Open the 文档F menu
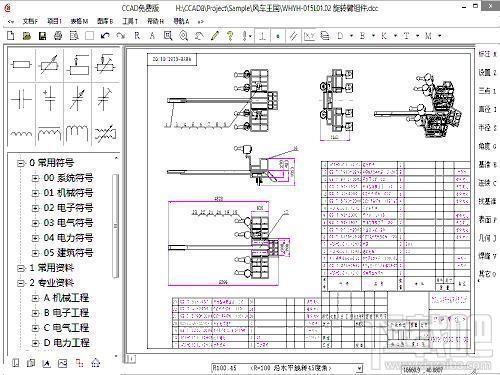 30,21
